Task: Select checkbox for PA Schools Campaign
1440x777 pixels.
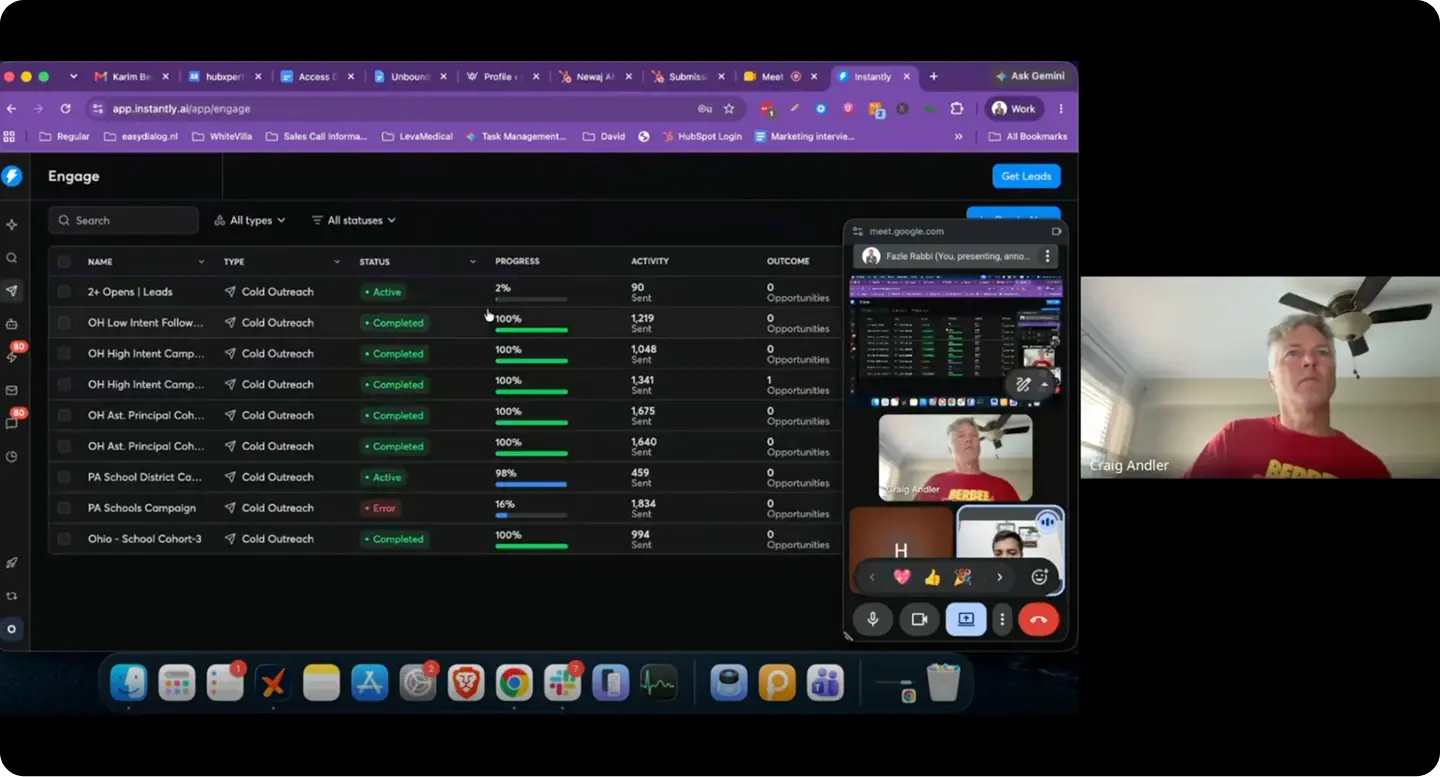Action: coord(64,508)
